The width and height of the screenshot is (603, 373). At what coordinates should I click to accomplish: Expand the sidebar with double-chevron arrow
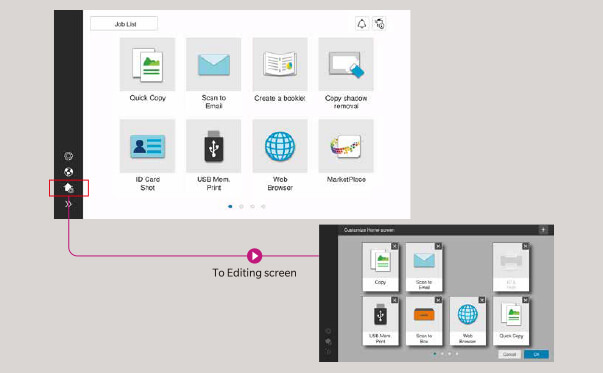[68, 204]
